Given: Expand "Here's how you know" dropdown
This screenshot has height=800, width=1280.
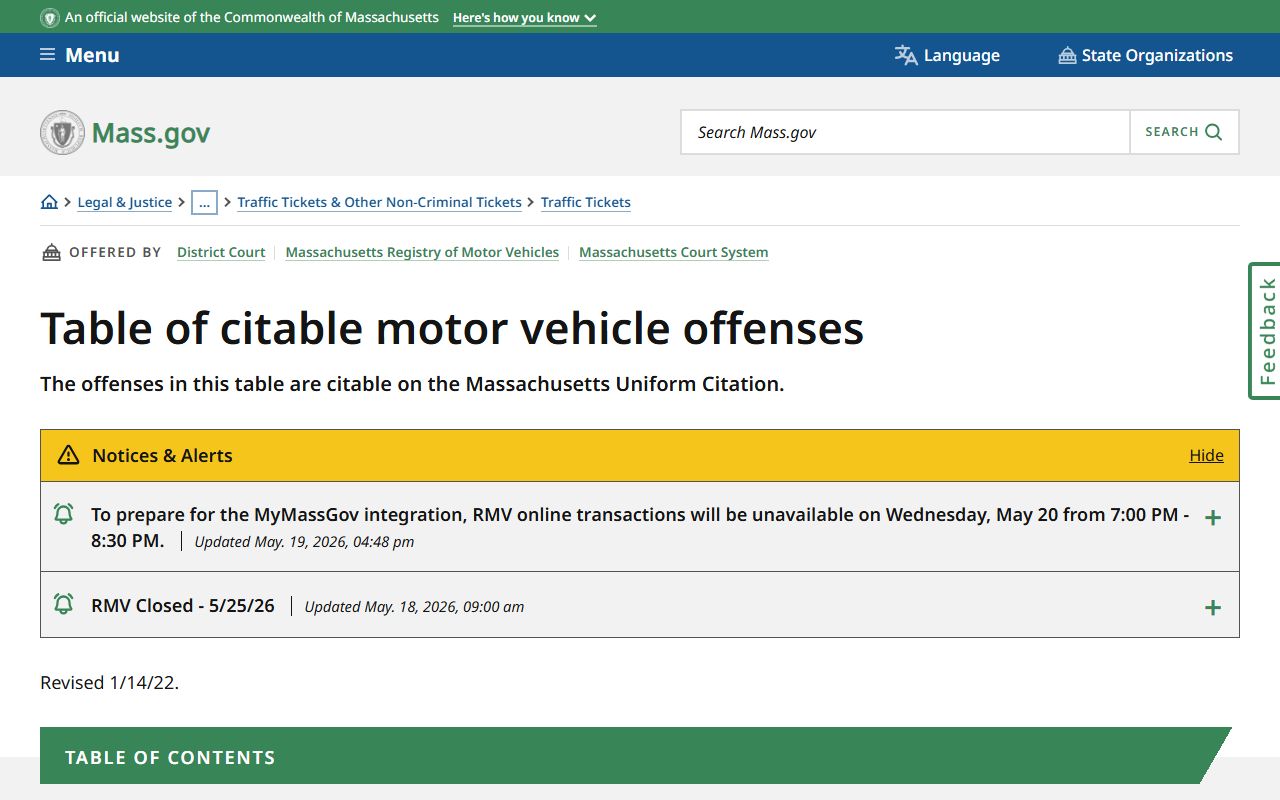Looking at the screenshot, I should (524, 18).
